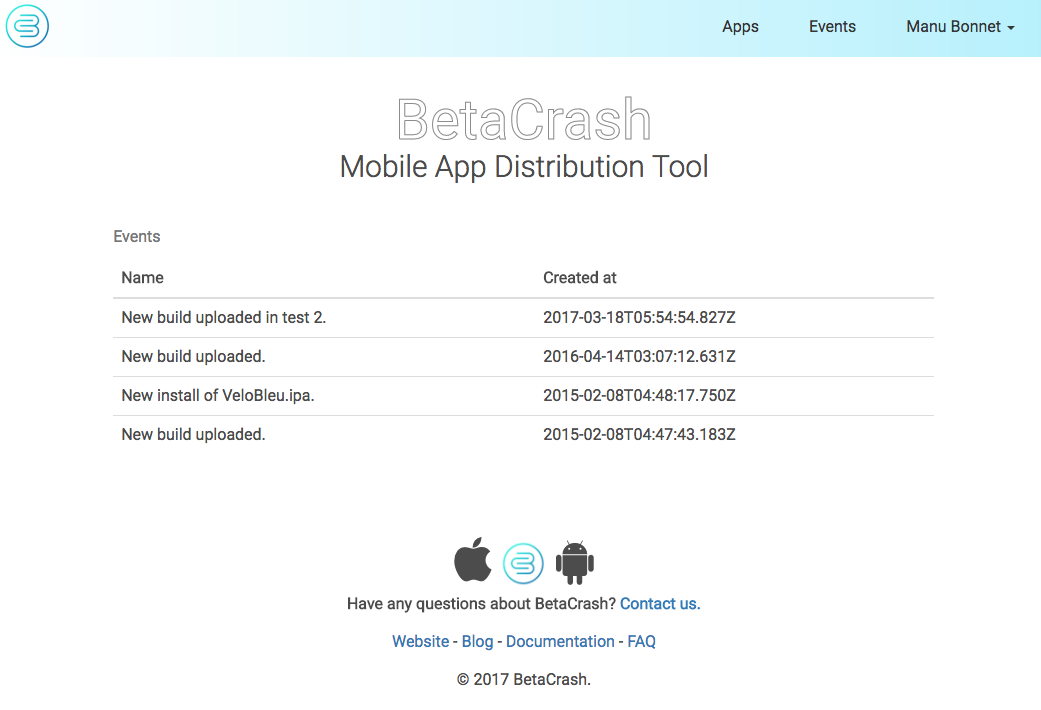The height and width of the screenshot is (710, 1041).
Task: Follow the Contact us link
Action: pos(660,604)
